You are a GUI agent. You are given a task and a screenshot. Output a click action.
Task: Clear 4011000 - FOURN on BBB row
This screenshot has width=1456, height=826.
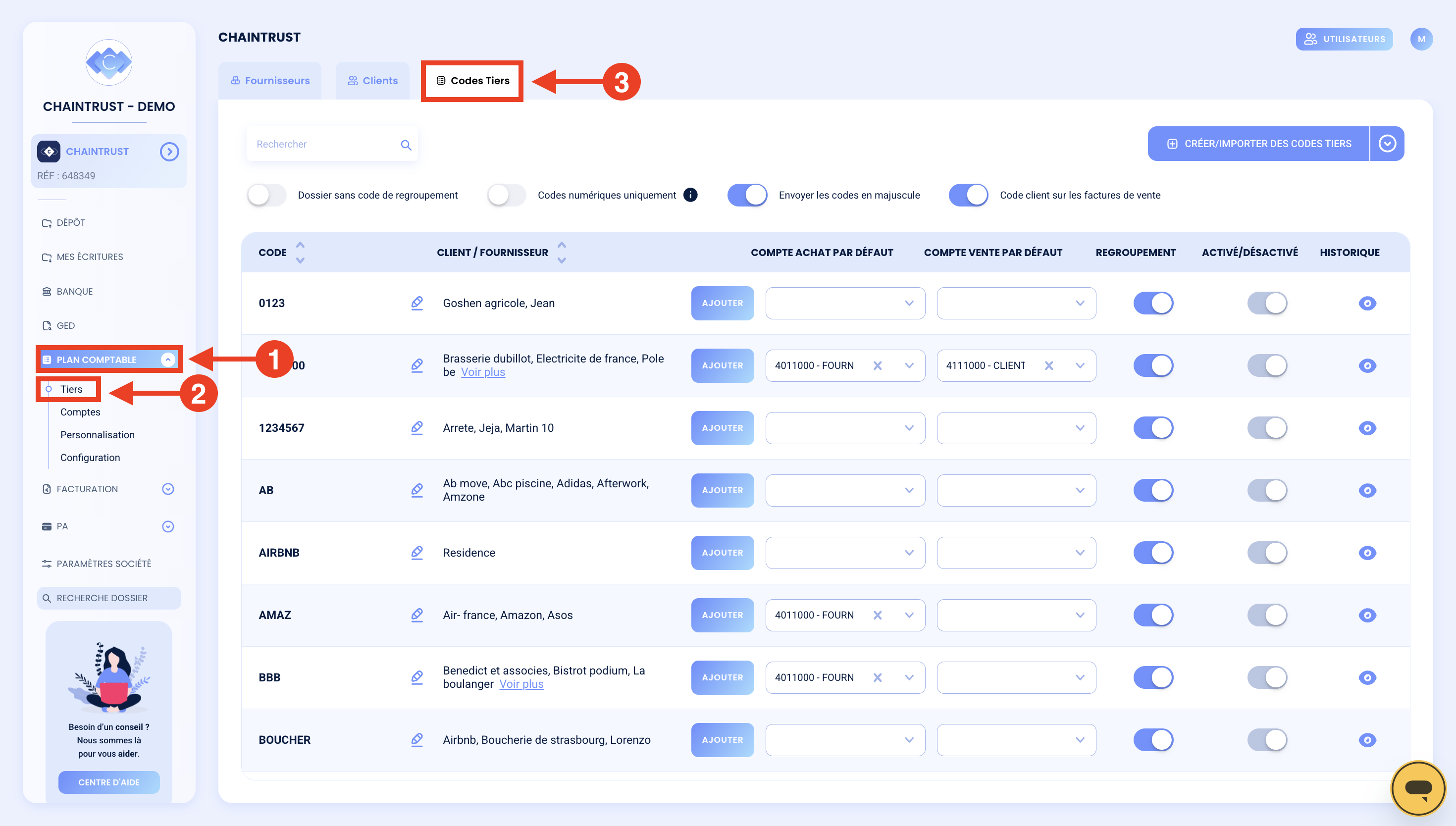coord(878,677)
